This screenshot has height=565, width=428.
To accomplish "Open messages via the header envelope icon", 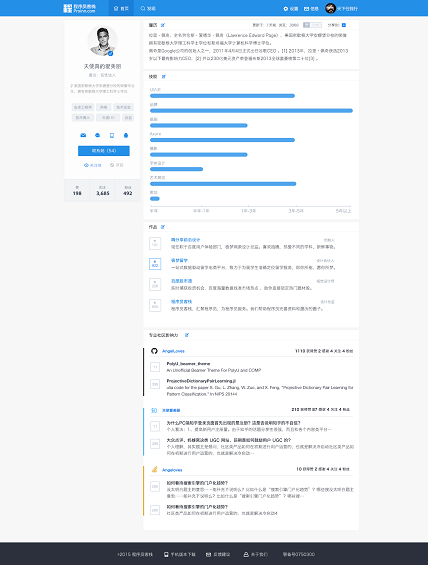I will point(306,9).
